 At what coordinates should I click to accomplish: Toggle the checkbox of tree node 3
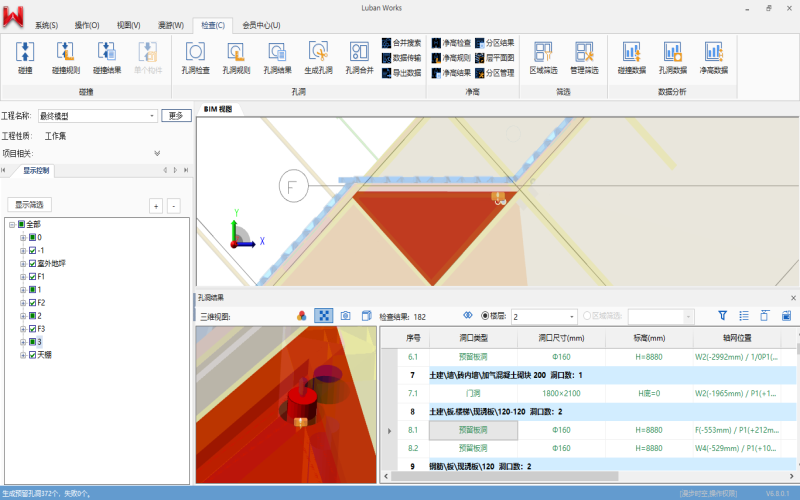(33, 342)
